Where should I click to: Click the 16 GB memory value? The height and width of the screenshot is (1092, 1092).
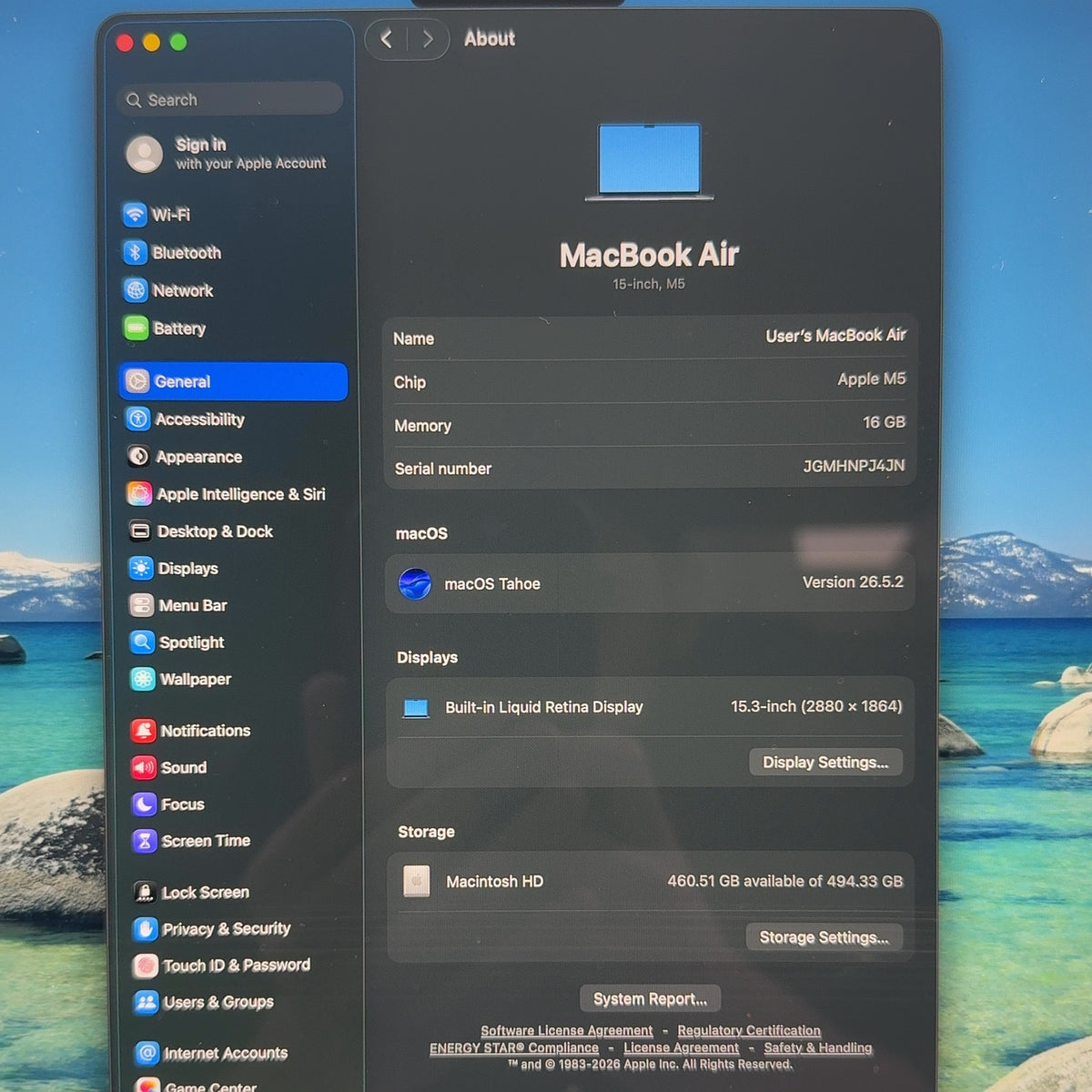pos(884,422)
